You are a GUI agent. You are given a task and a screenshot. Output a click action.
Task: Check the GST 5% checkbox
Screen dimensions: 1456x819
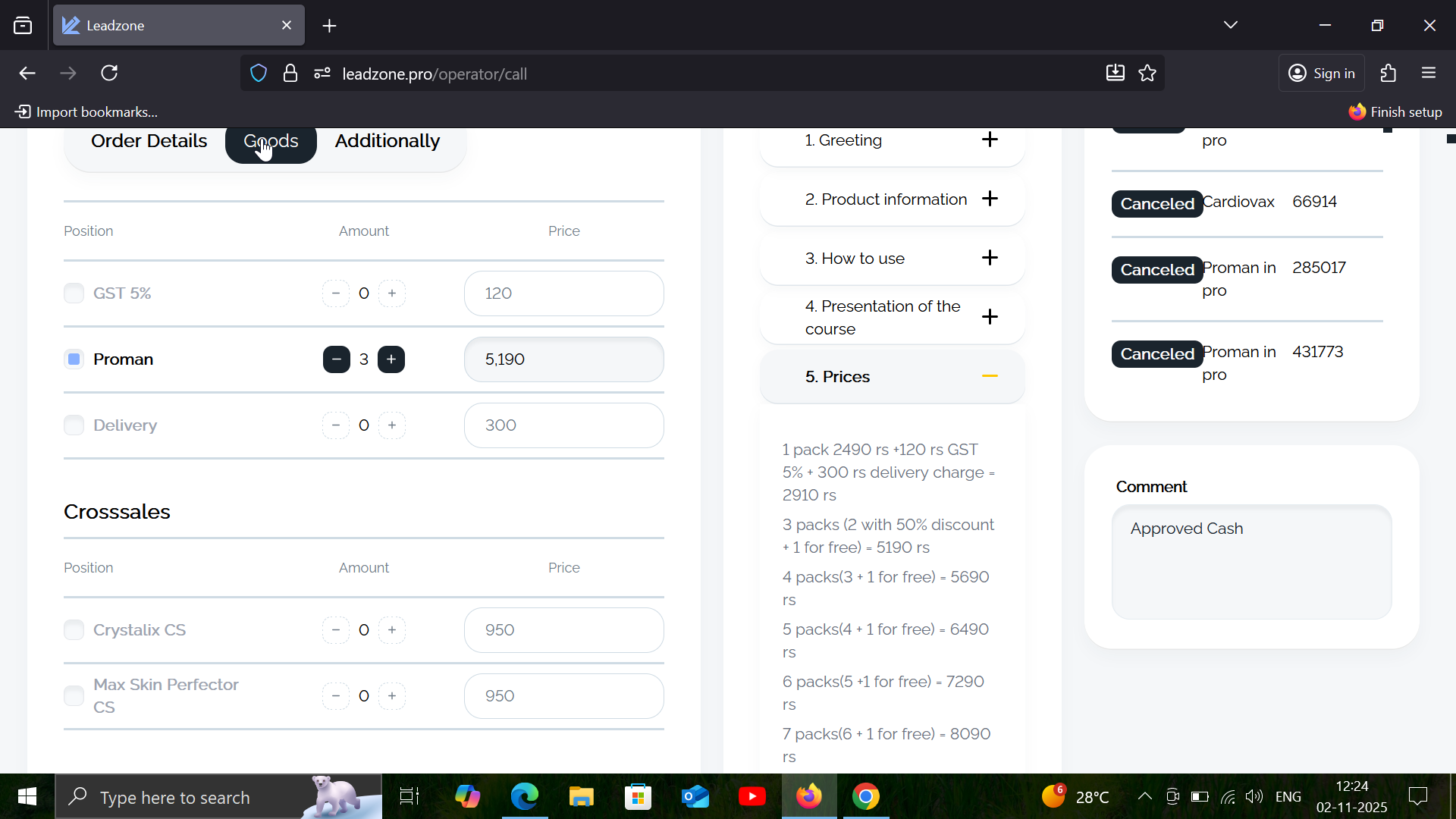pos(74,293)
